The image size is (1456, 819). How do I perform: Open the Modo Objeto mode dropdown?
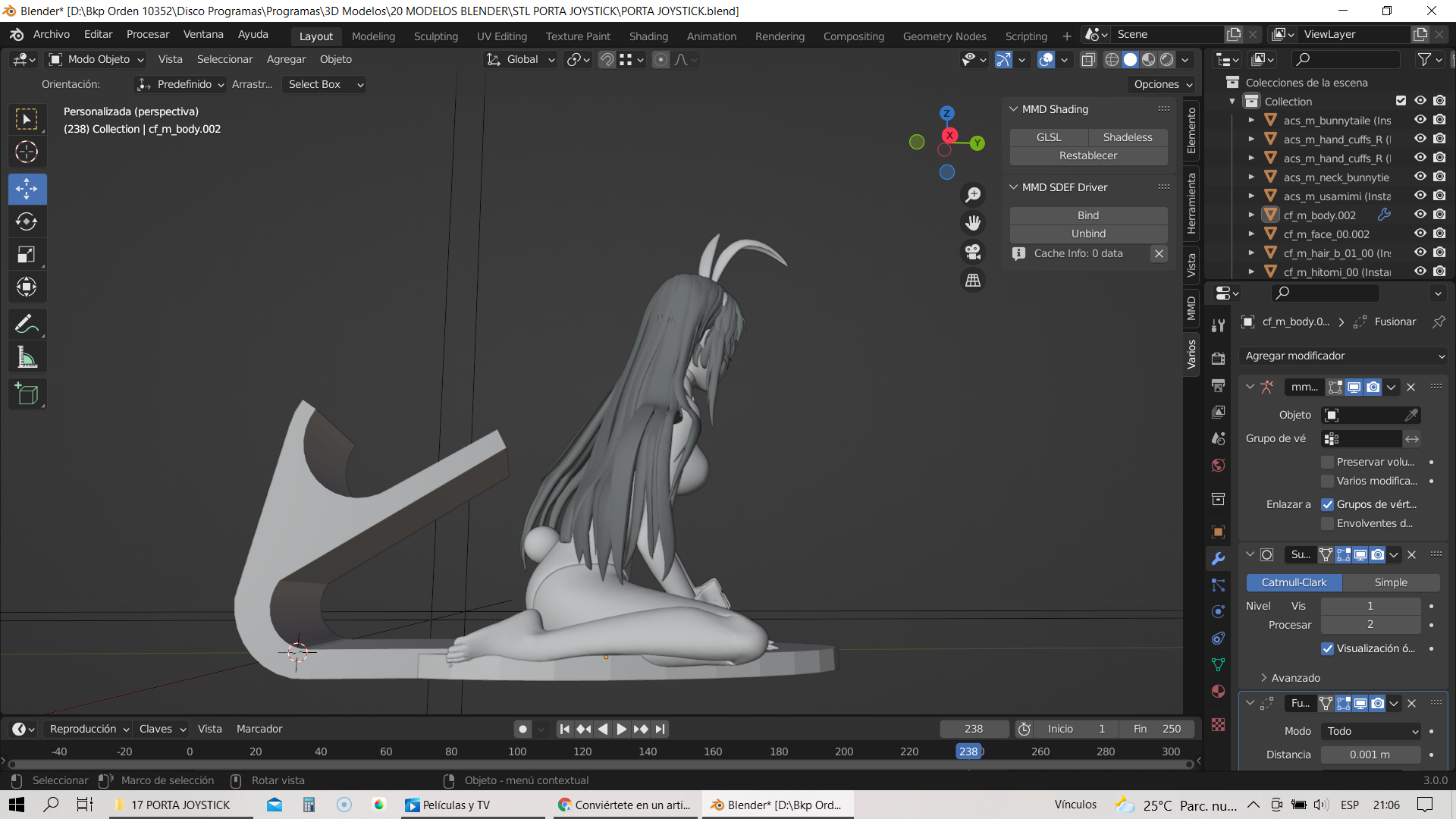pos(96,59)
